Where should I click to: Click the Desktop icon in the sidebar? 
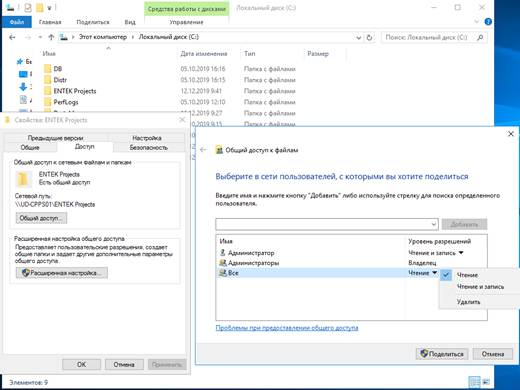pyautogui.click(x=23, y=74)
